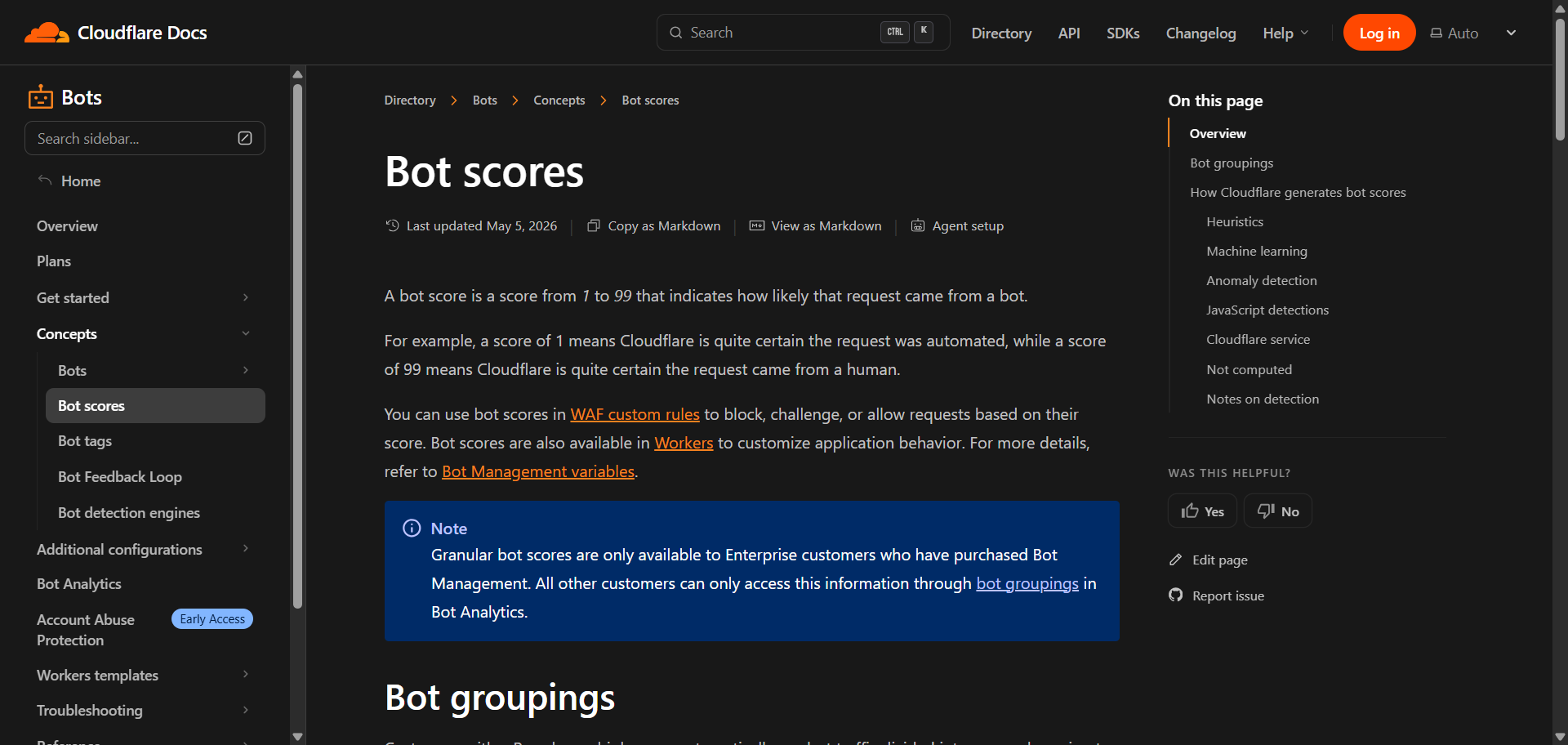
Task: Collapse the Concepts section
Action: coord(245,333)
